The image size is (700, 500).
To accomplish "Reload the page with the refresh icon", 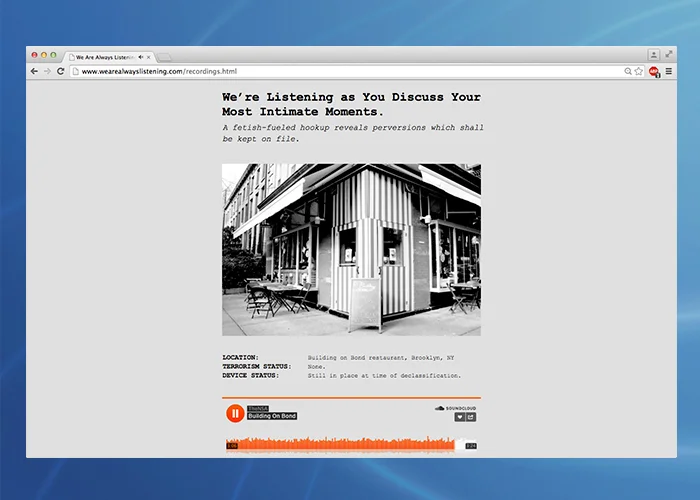I will click(61, 71).
